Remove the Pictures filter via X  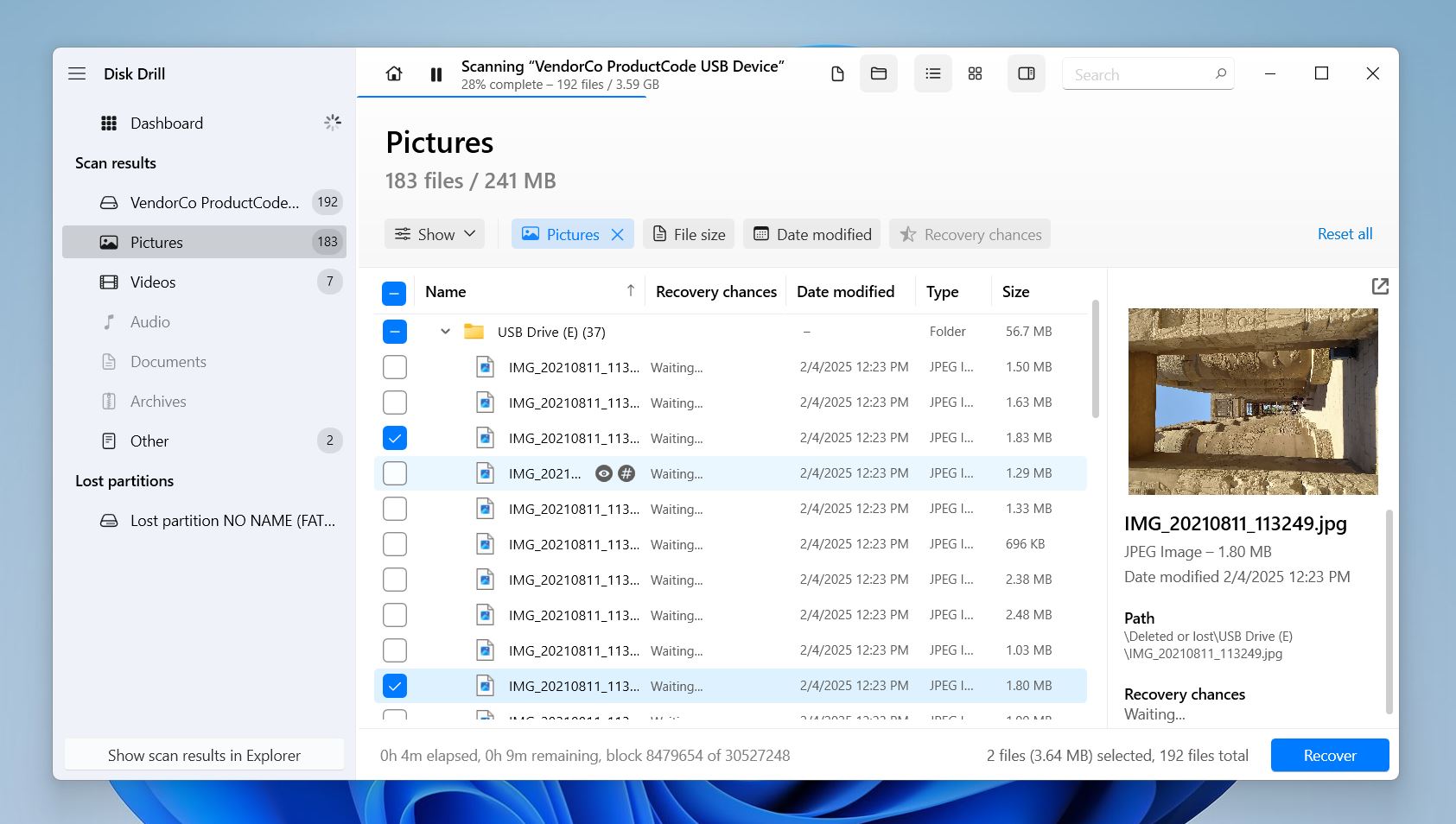617,234
